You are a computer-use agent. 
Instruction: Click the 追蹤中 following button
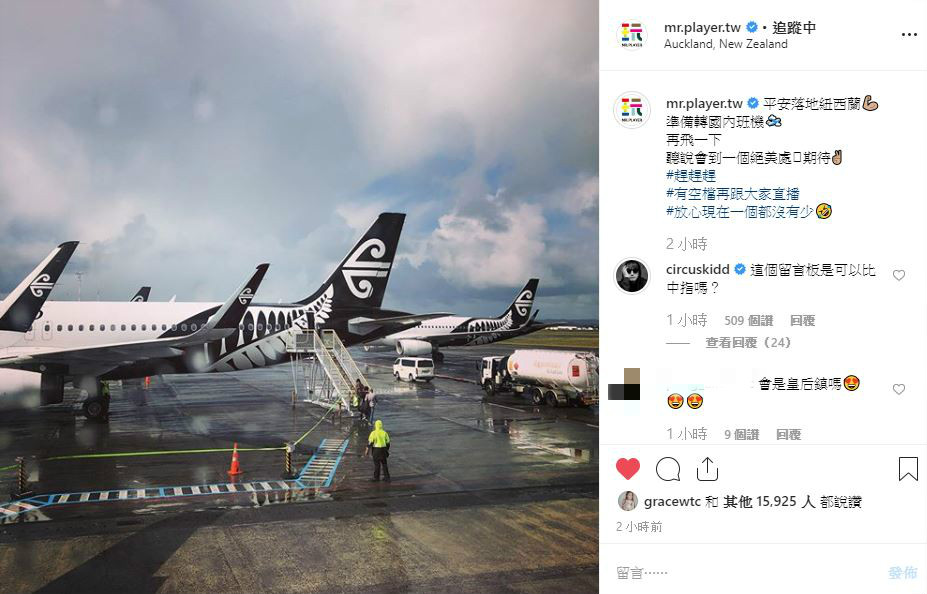794,28
